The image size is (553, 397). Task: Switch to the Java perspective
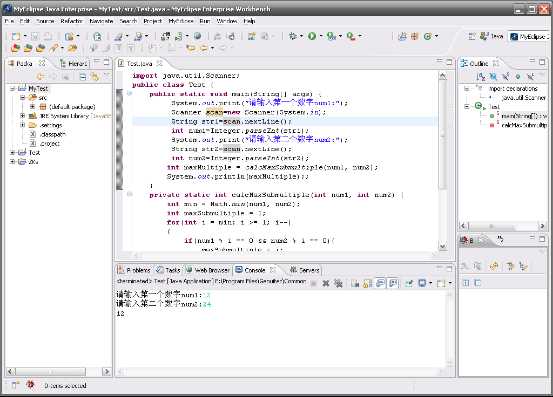pos(492,36)
